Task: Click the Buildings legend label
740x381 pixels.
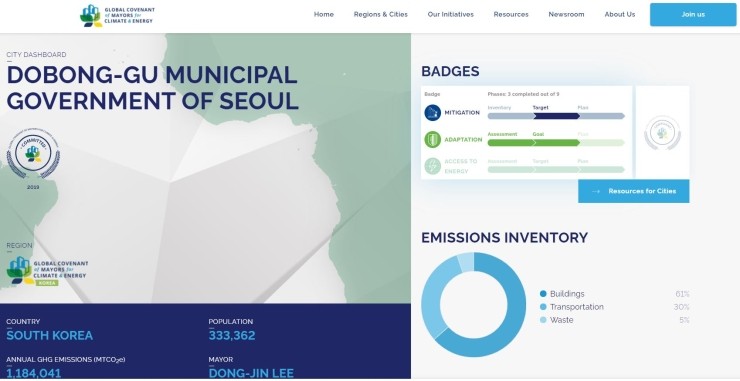Action: tap(567, 294)
